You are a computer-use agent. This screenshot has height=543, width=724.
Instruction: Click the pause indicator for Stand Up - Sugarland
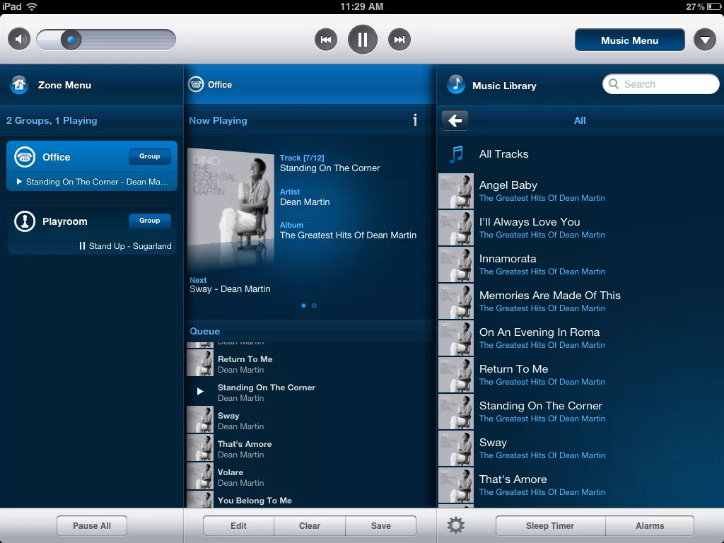pos(82,246)
